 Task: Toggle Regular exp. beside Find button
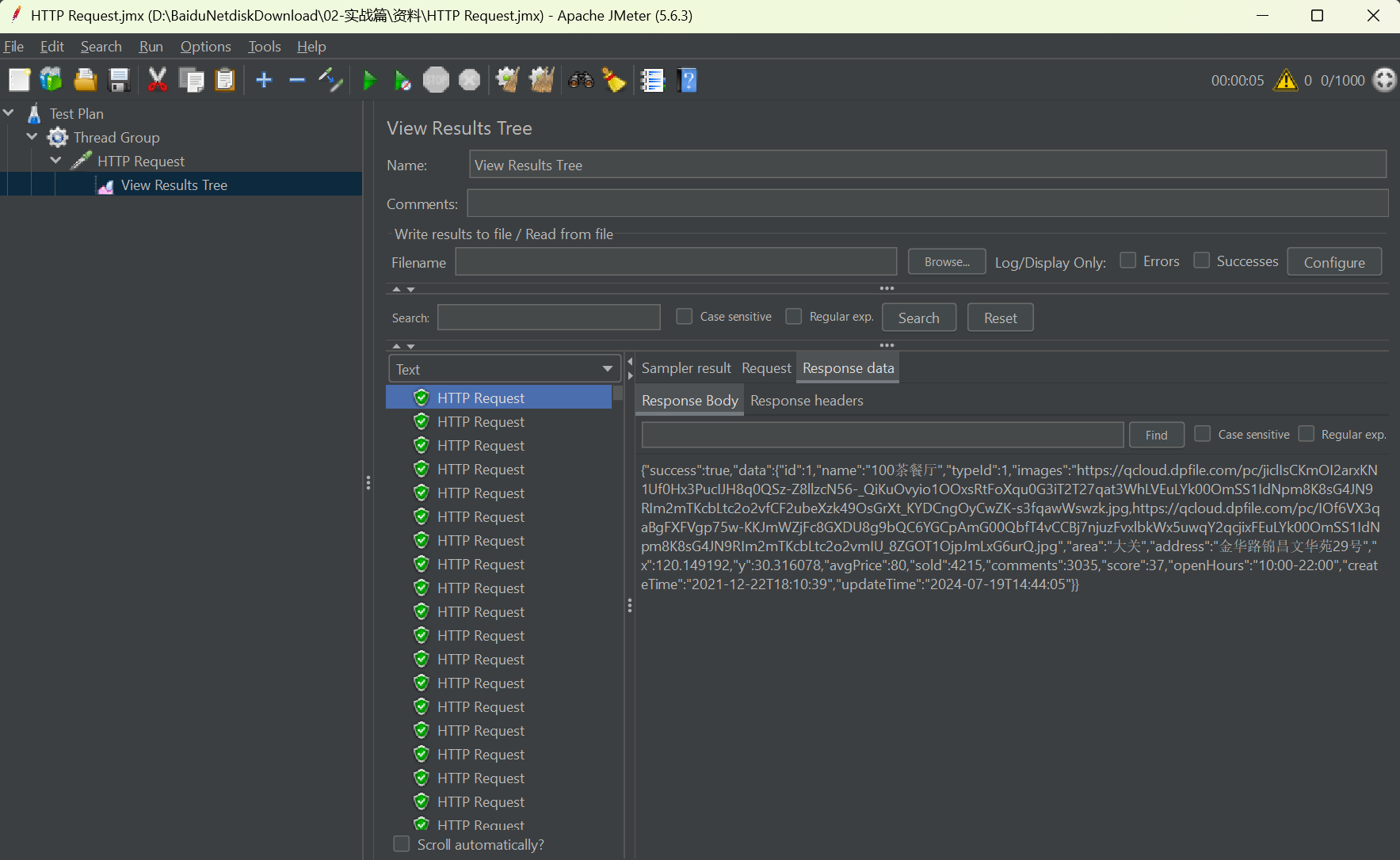(x=1307, y=434)
